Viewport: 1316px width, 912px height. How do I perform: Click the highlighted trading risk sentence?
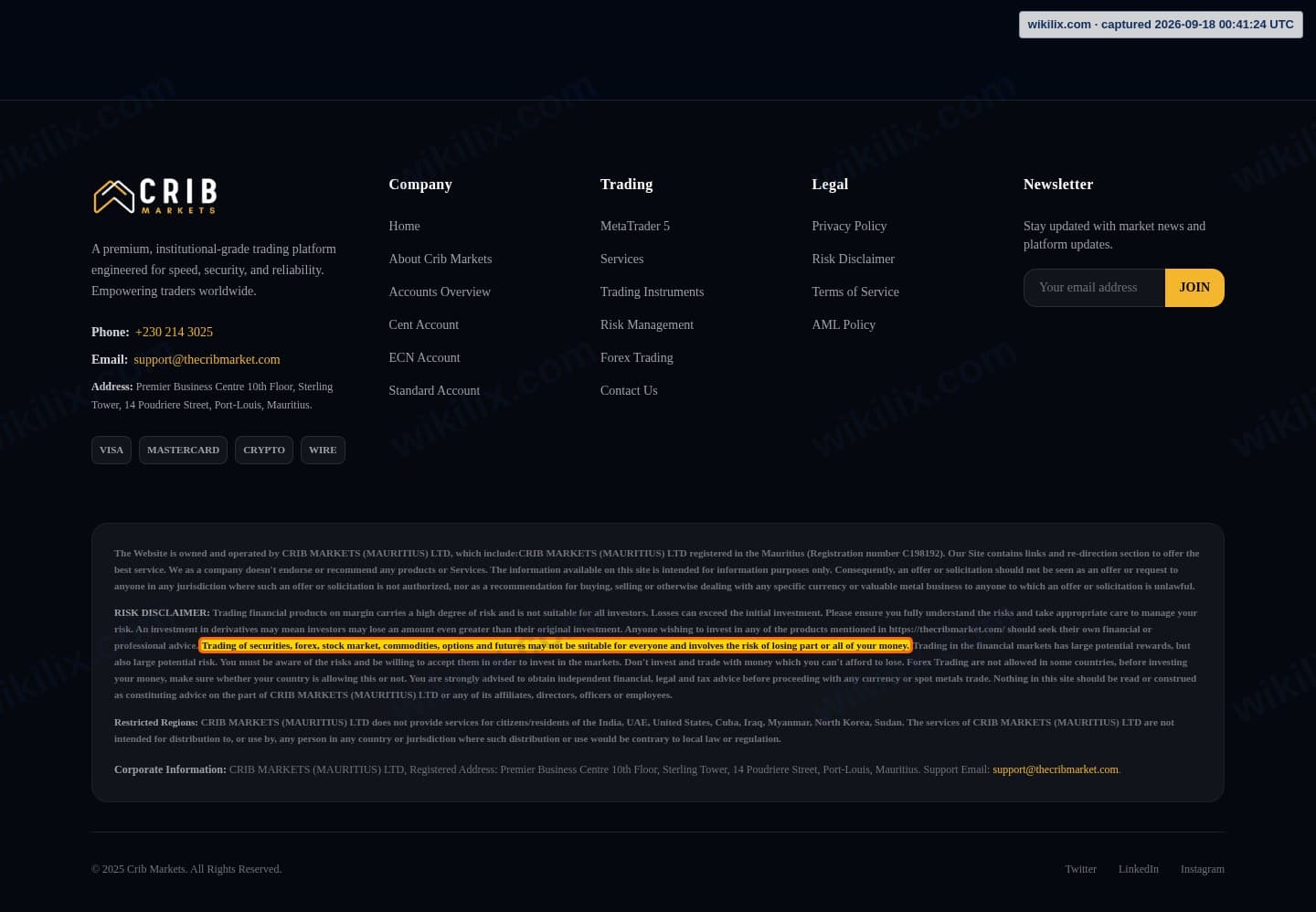coord(556,645)
